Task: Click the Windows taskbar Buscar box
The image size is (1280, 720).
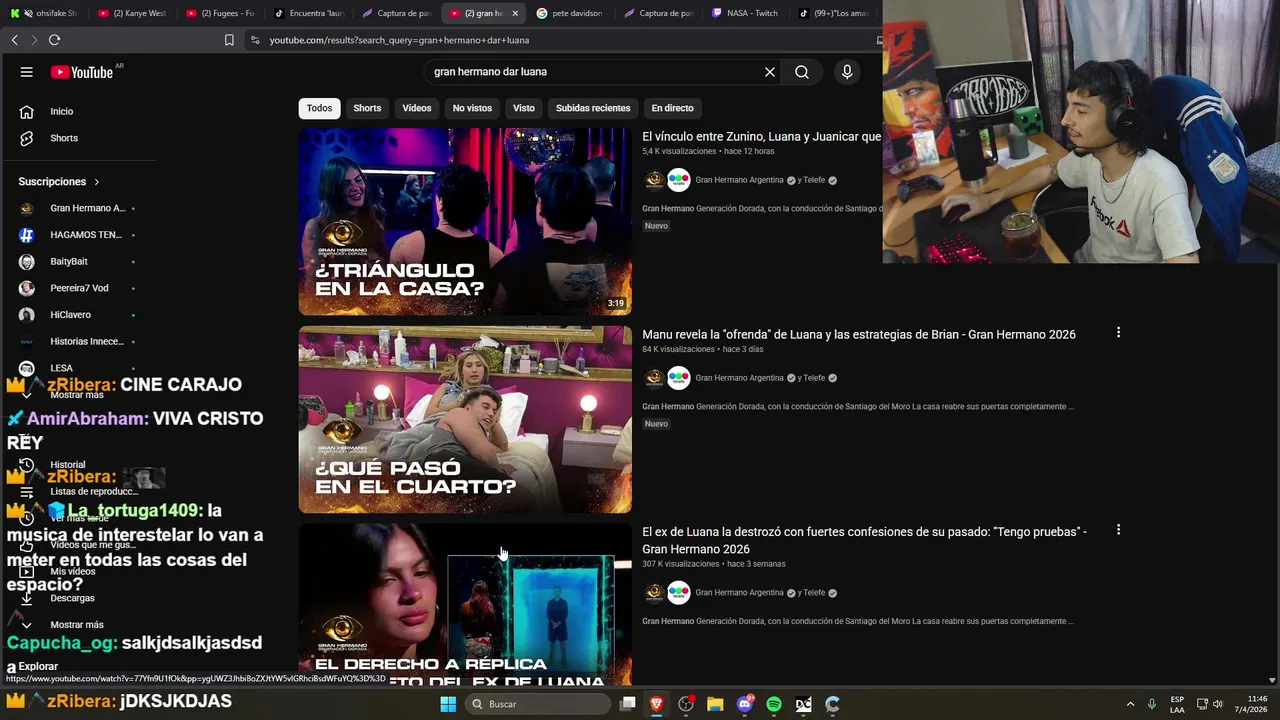Action: point(538,704)
